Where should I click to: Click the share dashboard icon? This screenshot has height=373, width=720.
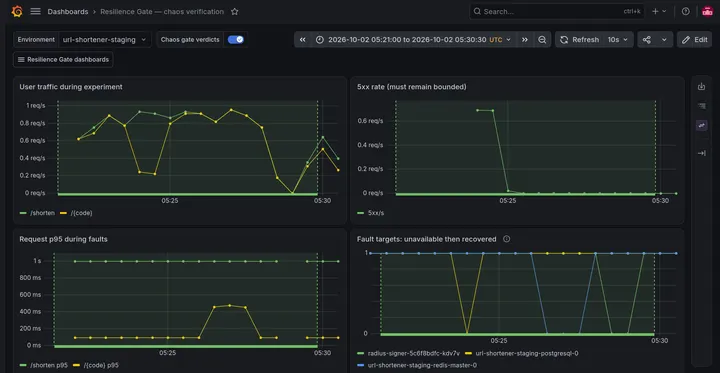(x=647, y=40)
